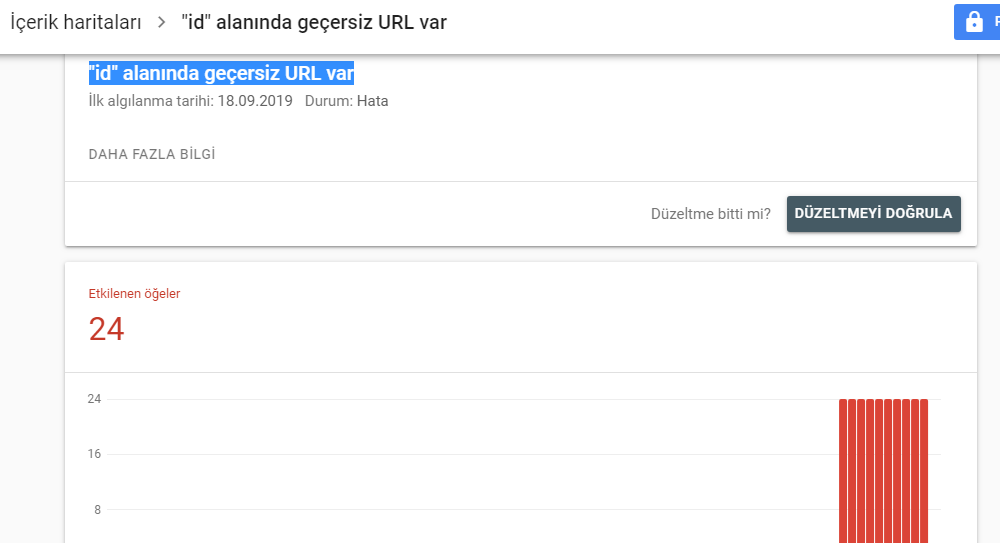Click the Düzeltme bitti mi? text

pyautogui.click(x=710, y=214)
